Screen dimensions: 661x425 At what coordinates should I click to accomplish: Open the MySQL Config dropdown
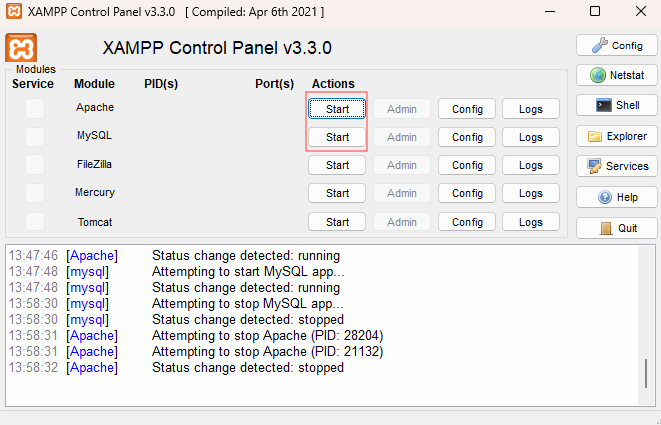[467, 137]
